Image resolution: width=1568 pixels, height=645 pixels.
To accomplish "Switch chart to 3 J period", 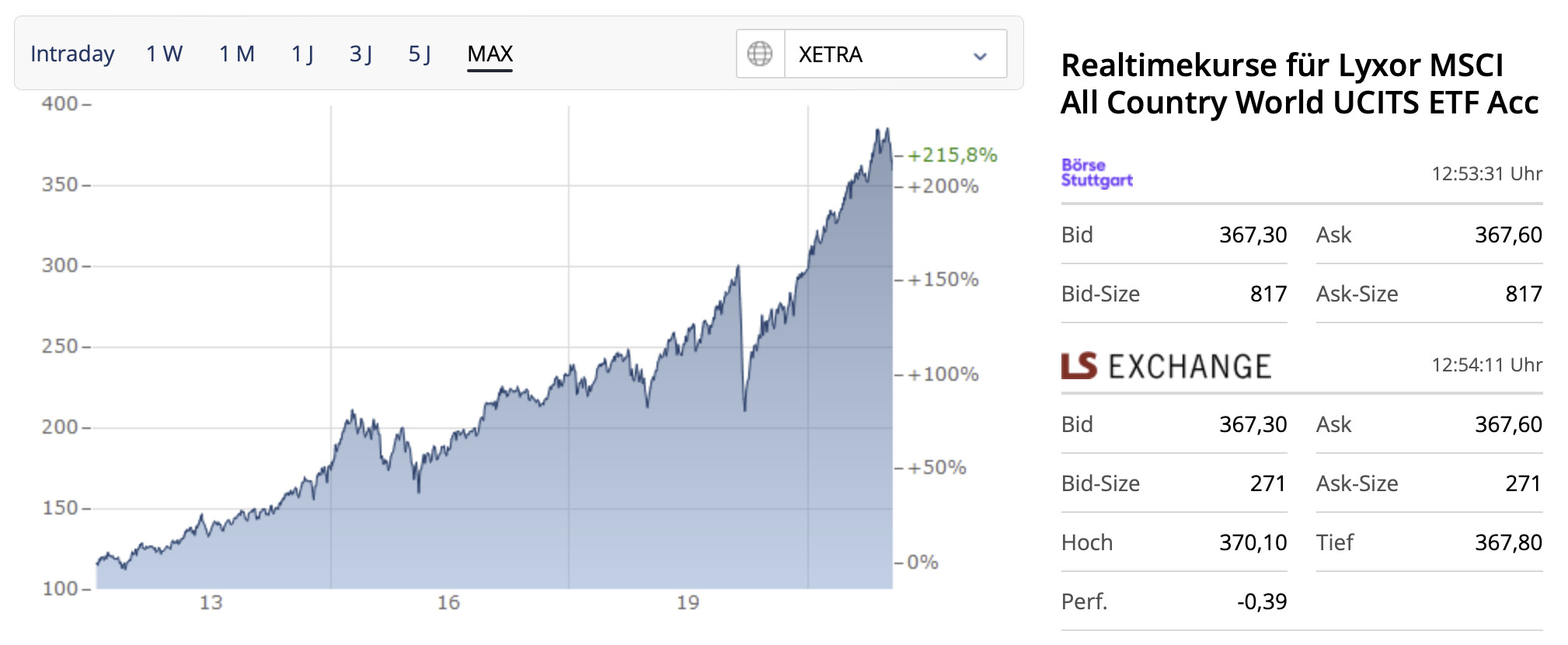I will (361, 54).
